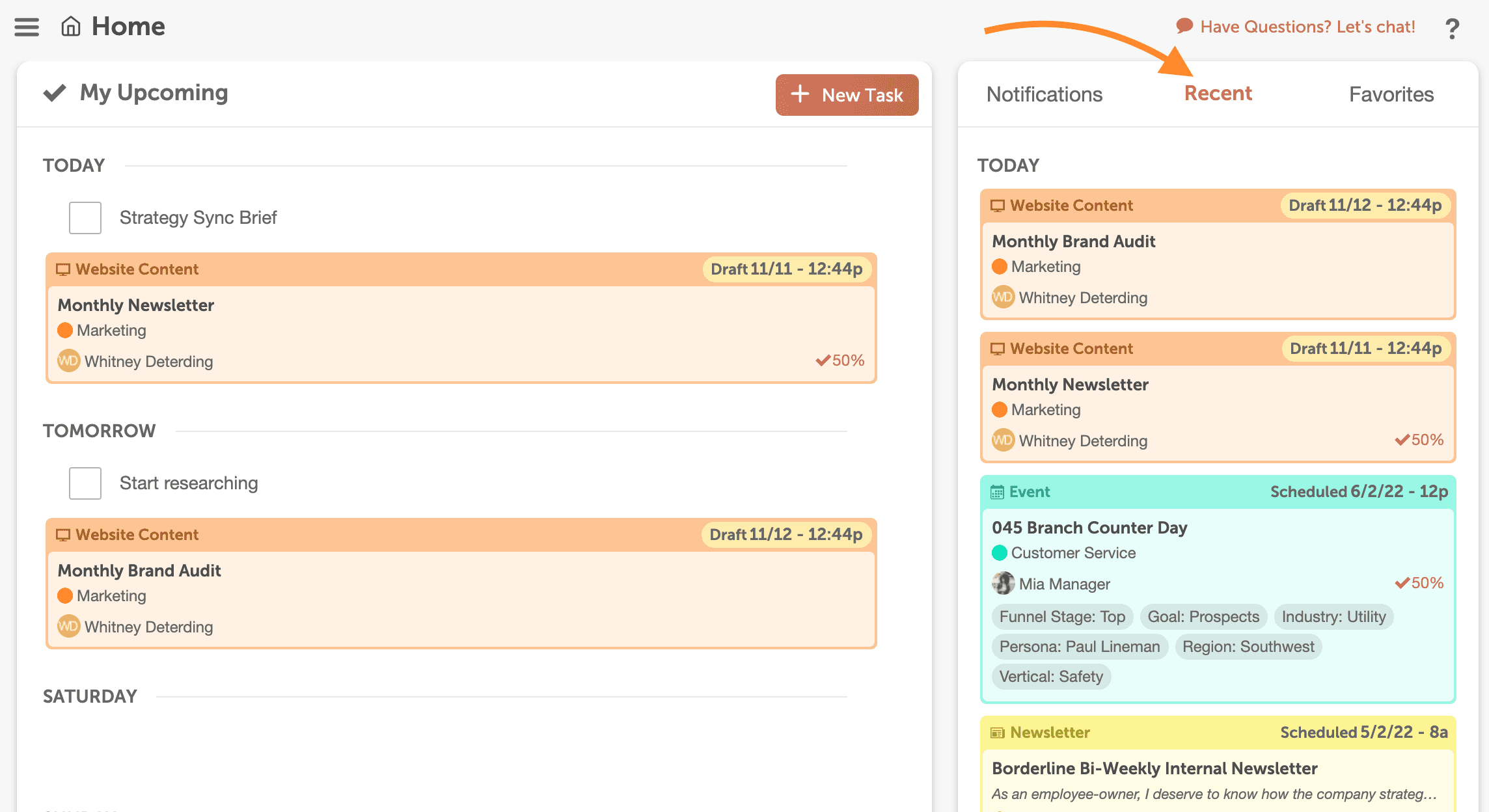This screenshot has height=812, width=1489.
Task: Click Marketing color dot on recent Brand Audit
Action: 1000,267
